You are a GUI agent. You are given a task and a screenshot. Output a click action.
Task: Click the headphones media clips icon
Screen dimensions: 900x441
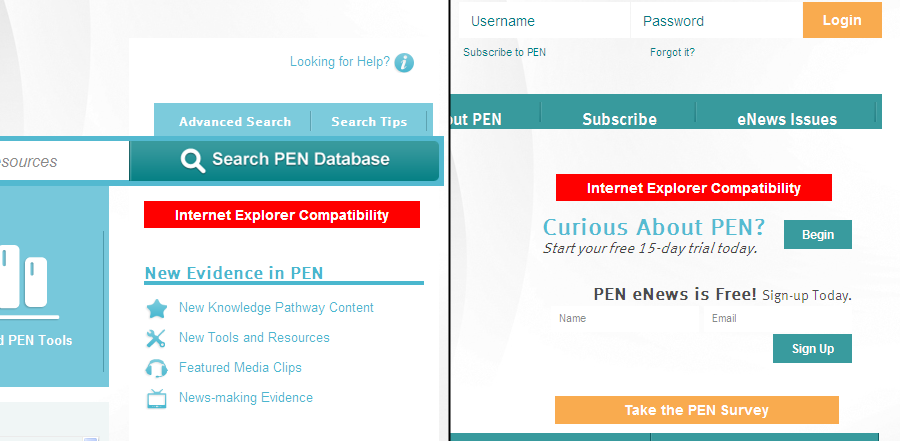(156, 368)
